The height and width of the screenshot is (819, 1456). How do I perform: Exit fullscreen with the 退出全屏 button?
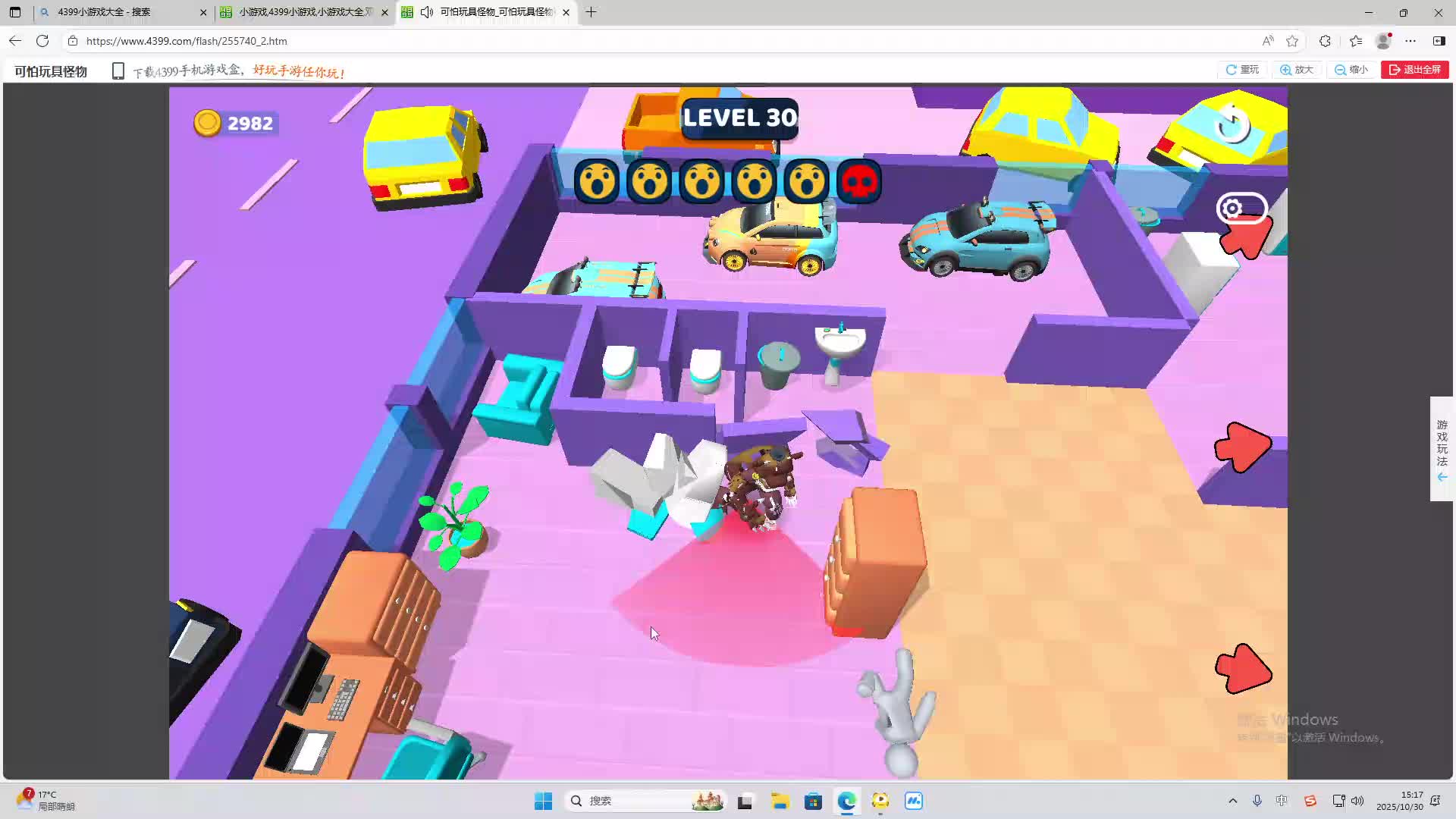(x=1414, y=70)
